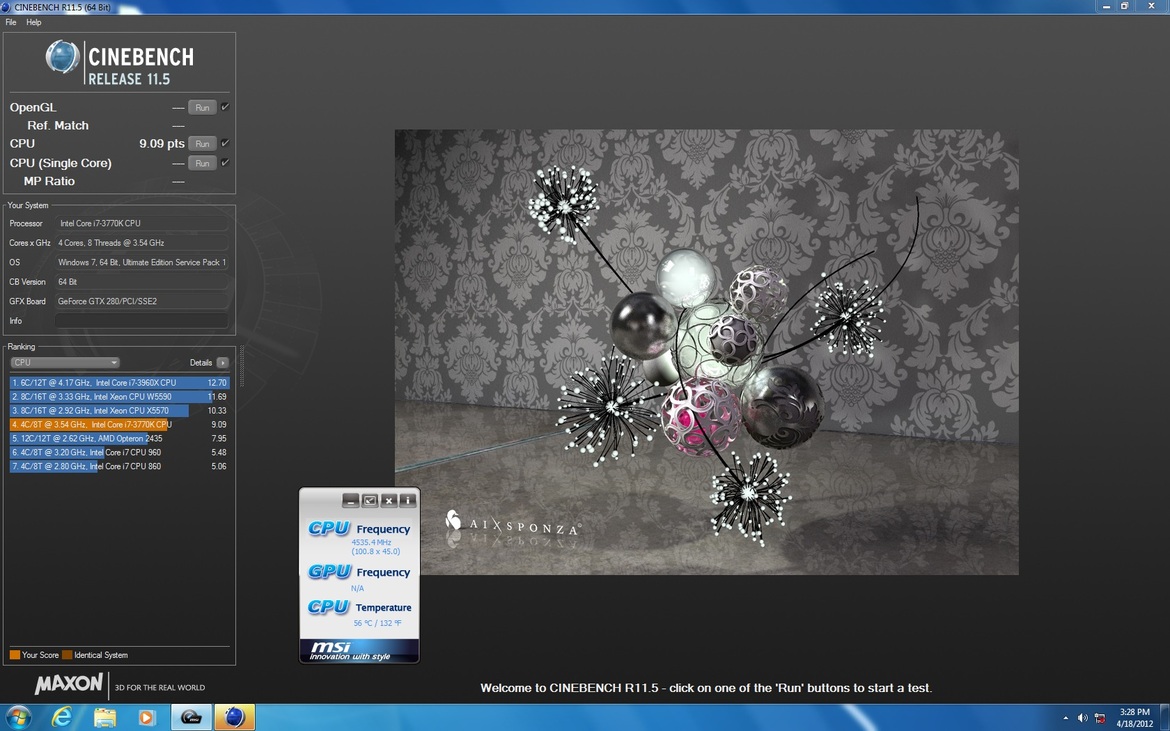The height and width of the screenshot is (731, 1170).
Task: Open the MSI widget info button
Action: (407, 501)
